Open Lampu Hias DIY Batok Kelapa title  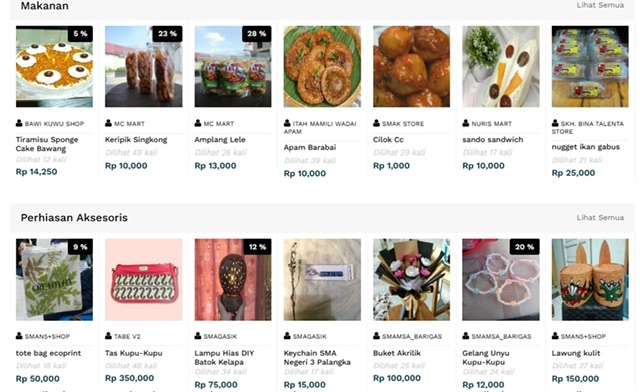point(224,357)
